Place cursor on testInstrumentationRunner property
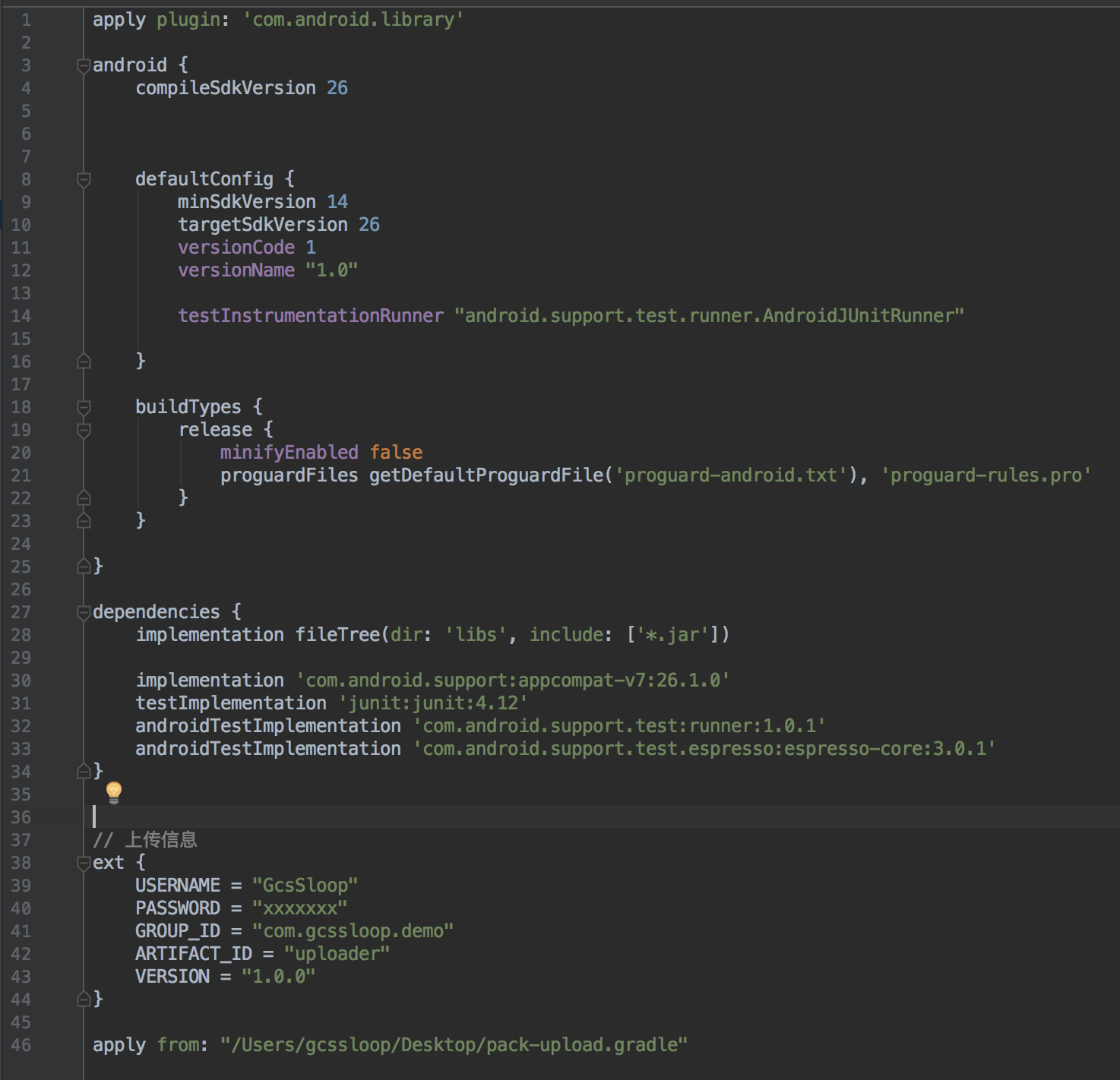 pos(310,316)
